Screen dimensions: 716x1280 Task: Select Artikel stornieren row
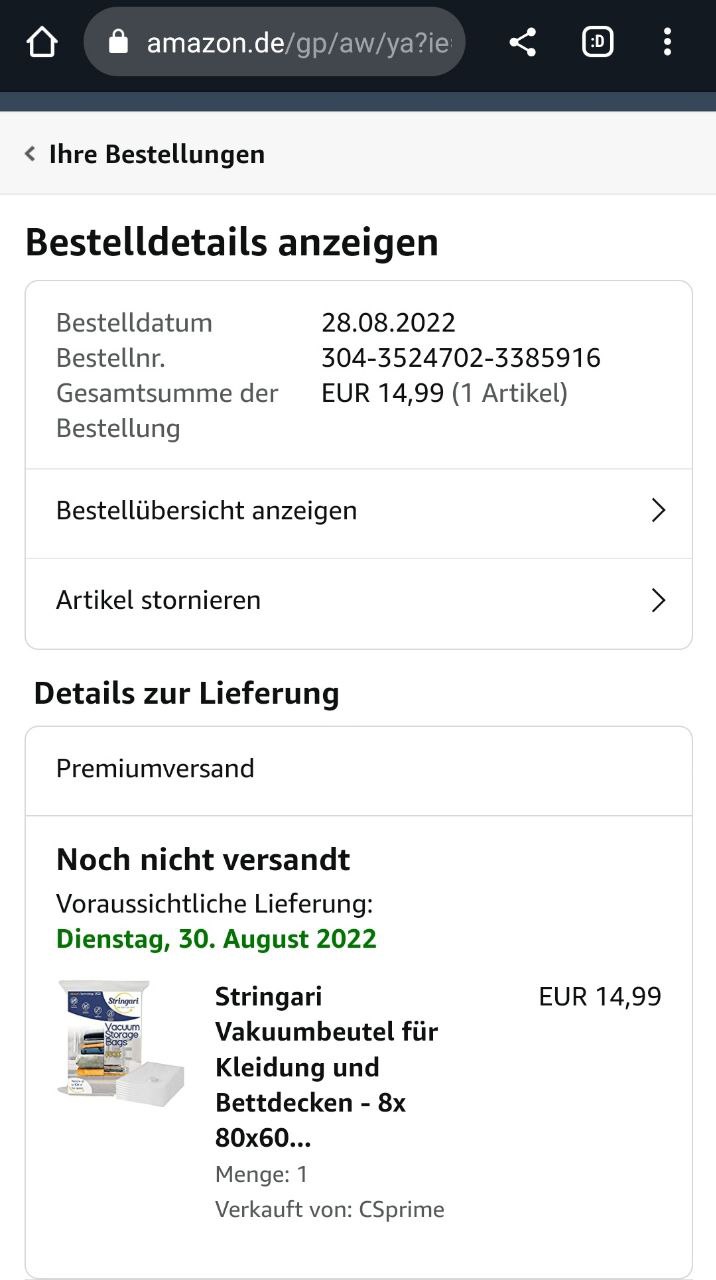[x=358, y=602]
